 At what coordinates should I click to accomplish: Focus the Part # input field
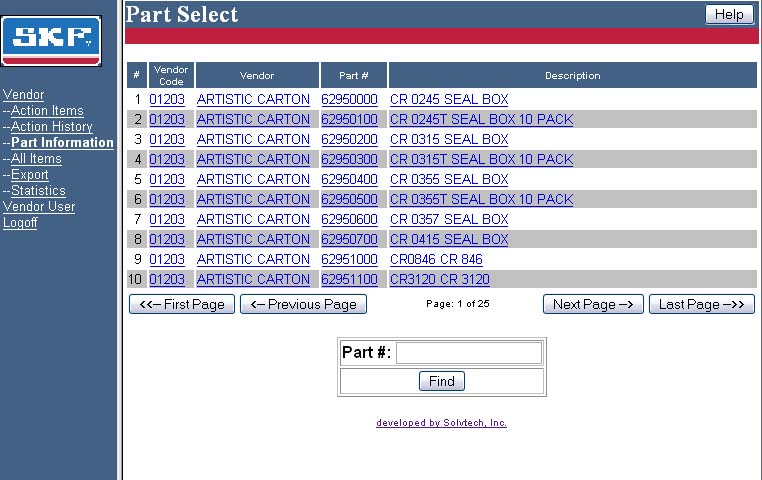pos(469,353)
